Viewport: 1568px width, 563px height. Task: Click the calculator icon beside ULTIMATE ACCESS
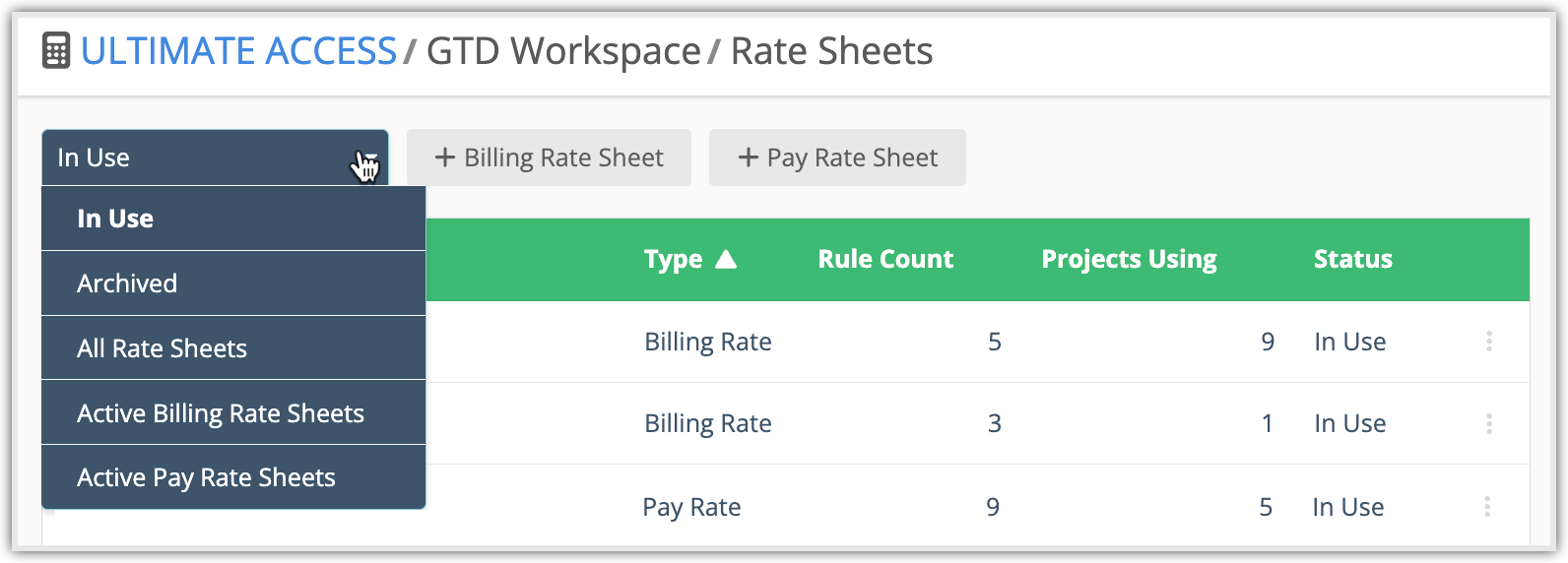[x=56, y=51]
